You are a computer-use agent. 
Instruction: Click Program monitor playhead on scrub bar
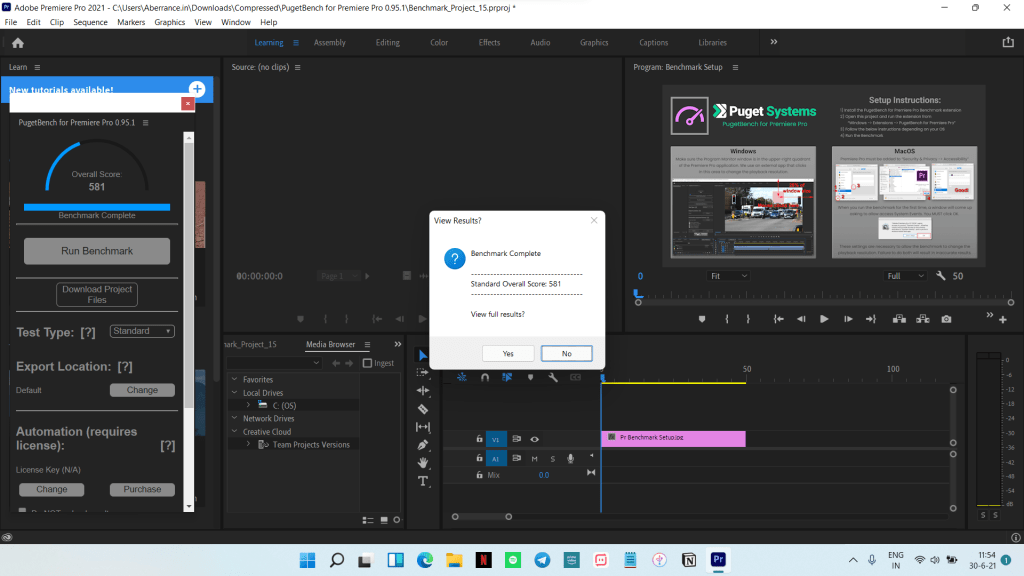coord(637,295)
